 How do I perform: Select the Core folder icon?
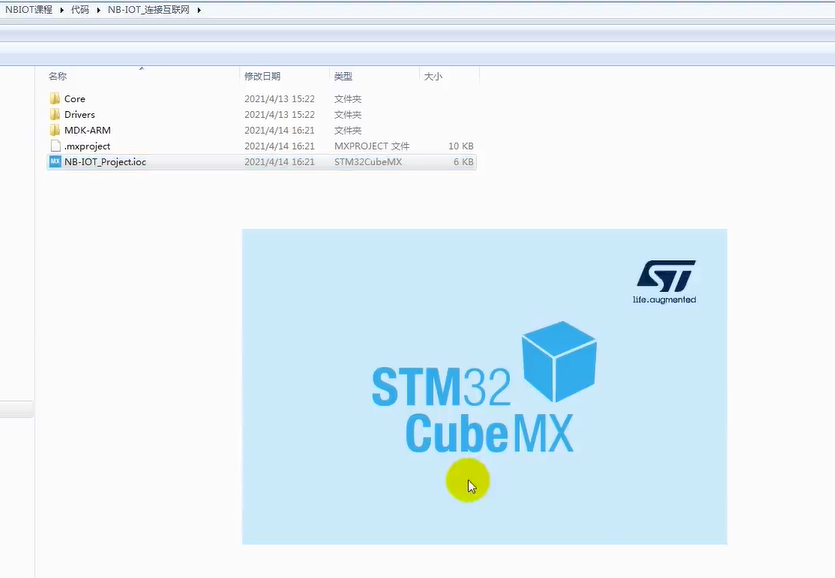(55, 99)
